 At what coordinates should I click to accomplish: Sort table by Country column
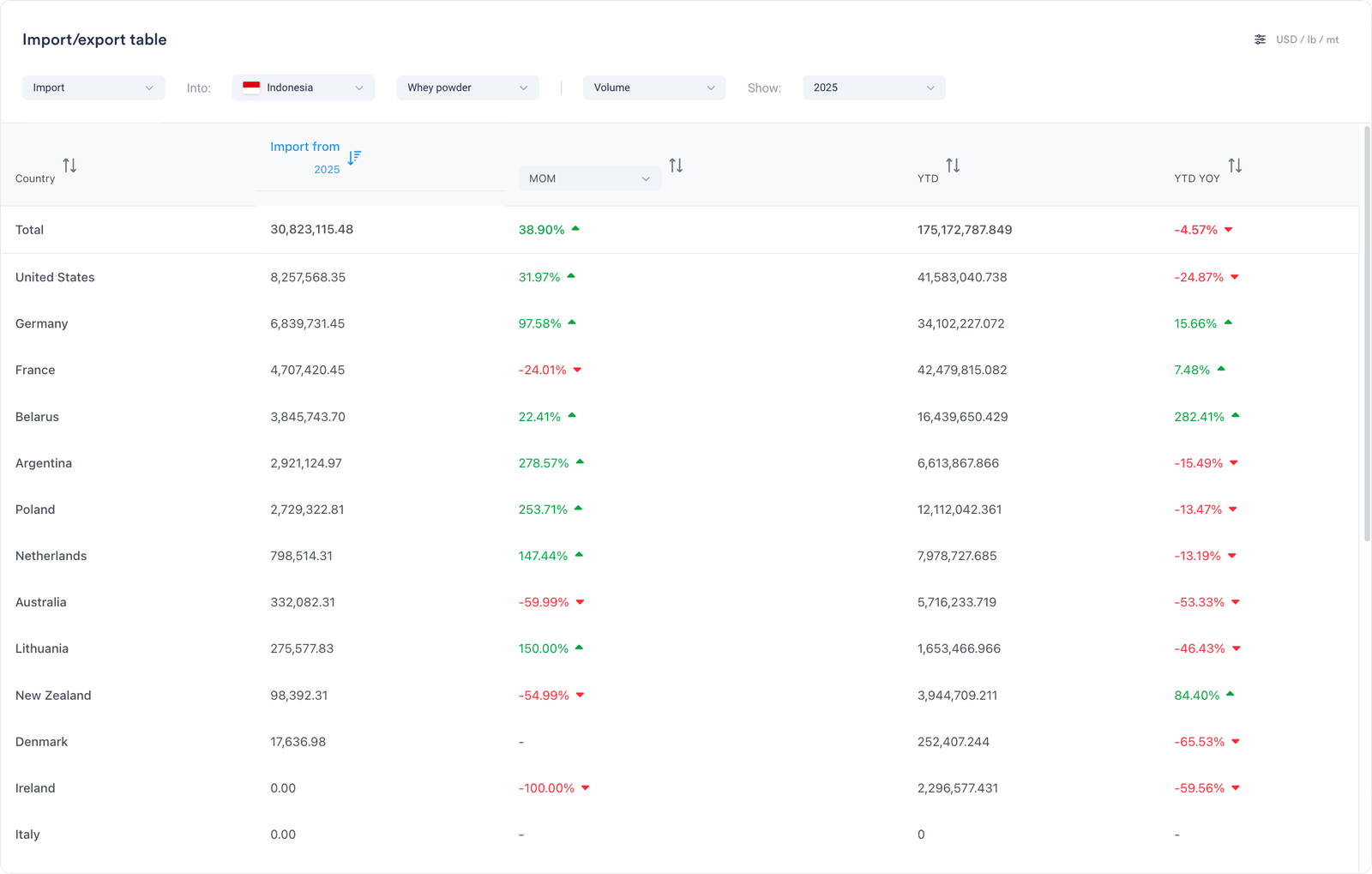[x=69, y=166]
